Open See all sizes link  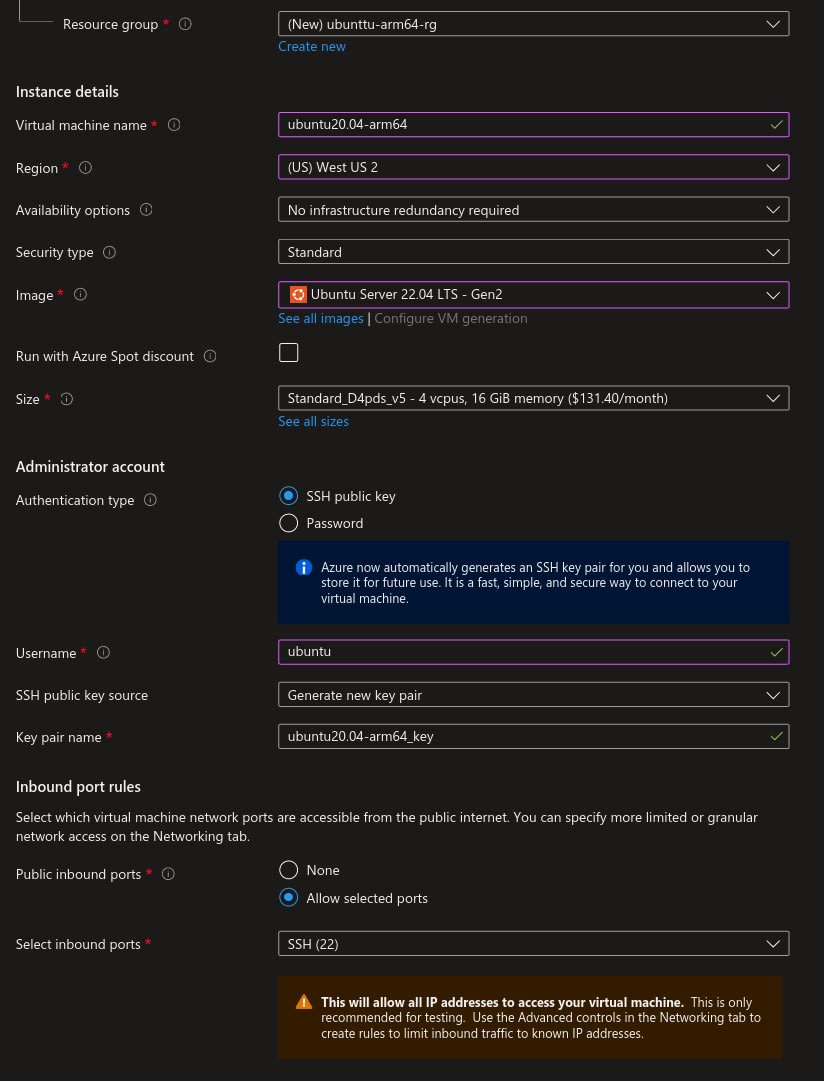[314, 421]
